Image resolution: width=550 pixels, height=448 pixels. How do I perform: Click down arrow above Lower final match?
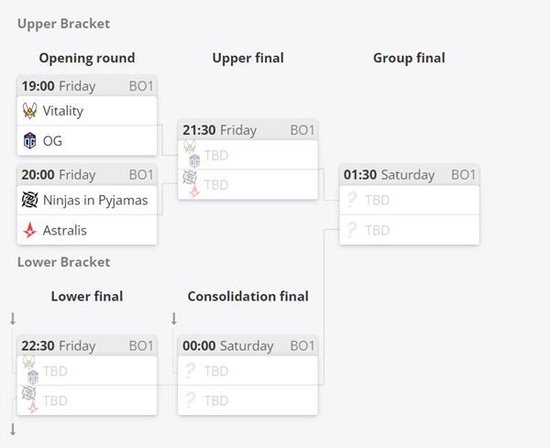tap(13, 319)
